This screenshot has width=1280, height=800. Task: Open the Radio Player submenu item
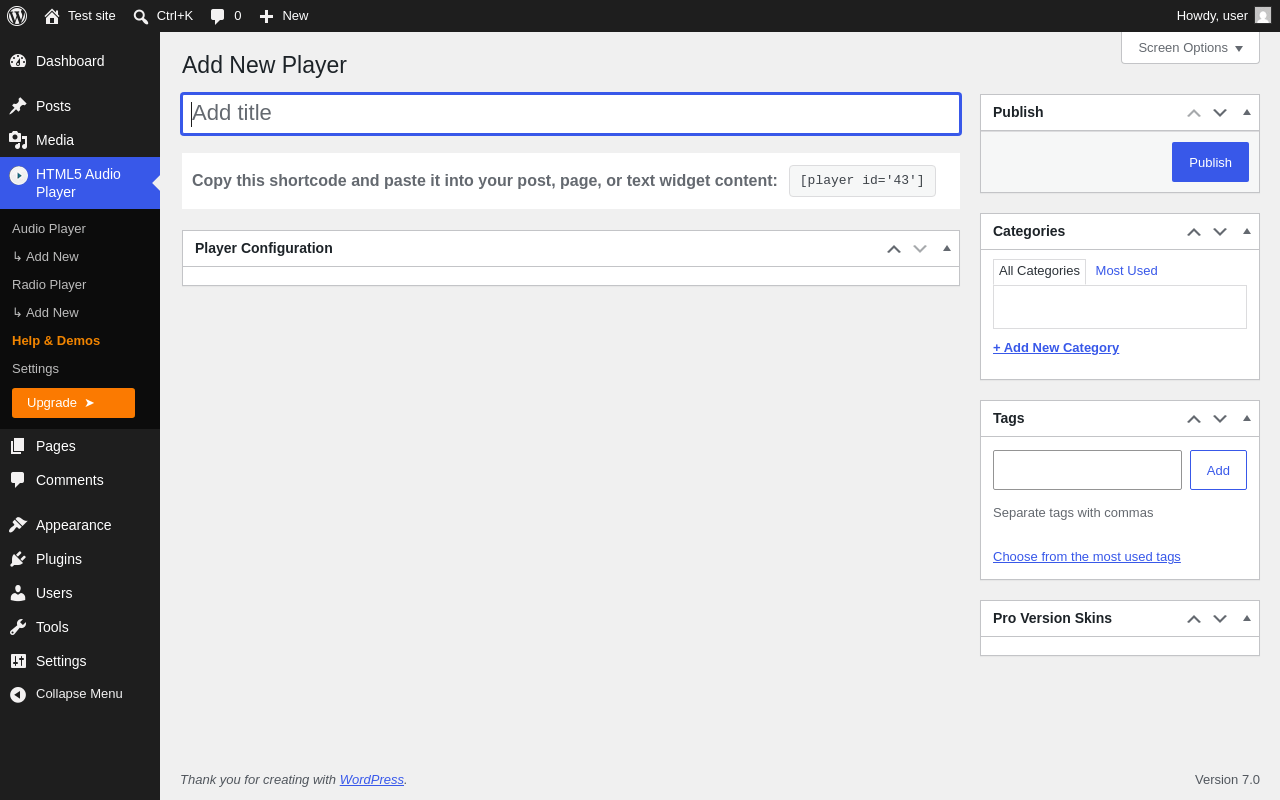tap(49, 285)
